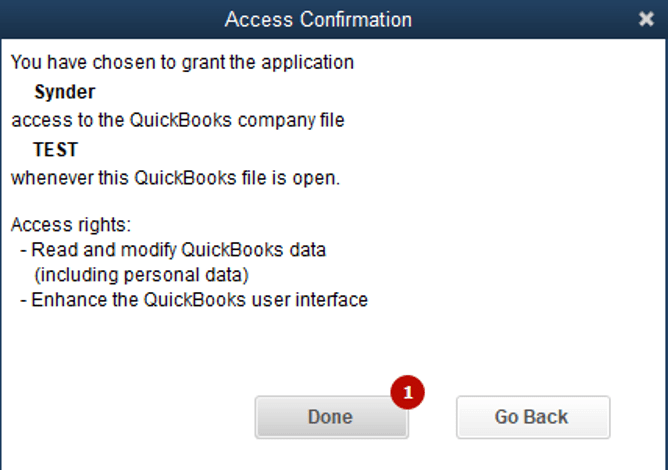Click the '(including personal data)' note
The width and height of the screenshot is (668, 470).
click(141, 275)
